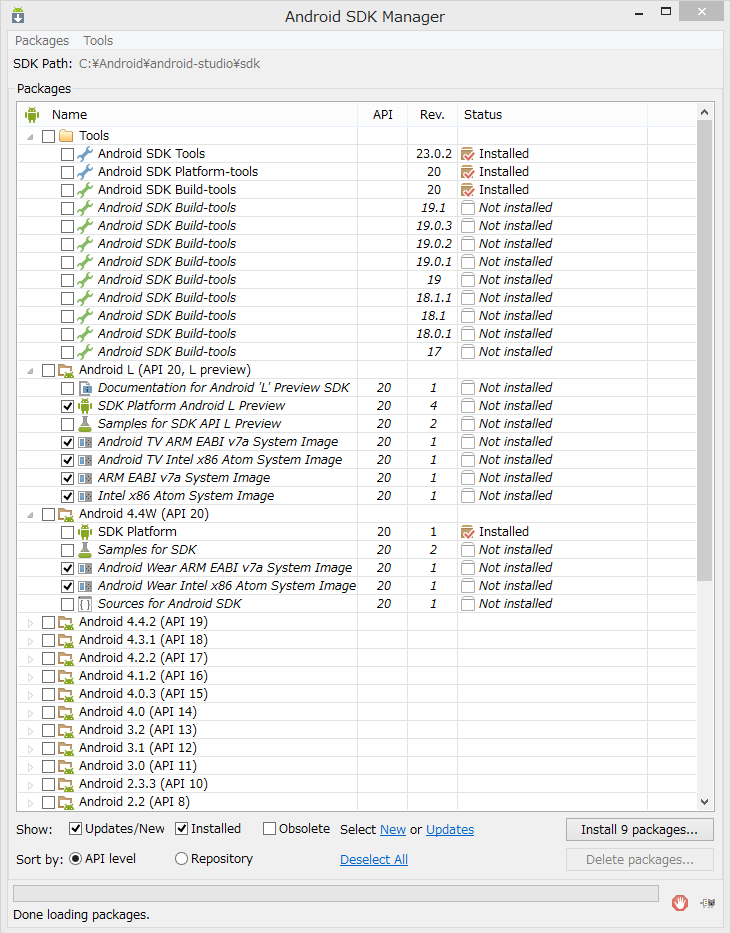Click the Sources for Android SDK braces icon
This screenshot has height=933, width=731.
(x=85, y=605)
